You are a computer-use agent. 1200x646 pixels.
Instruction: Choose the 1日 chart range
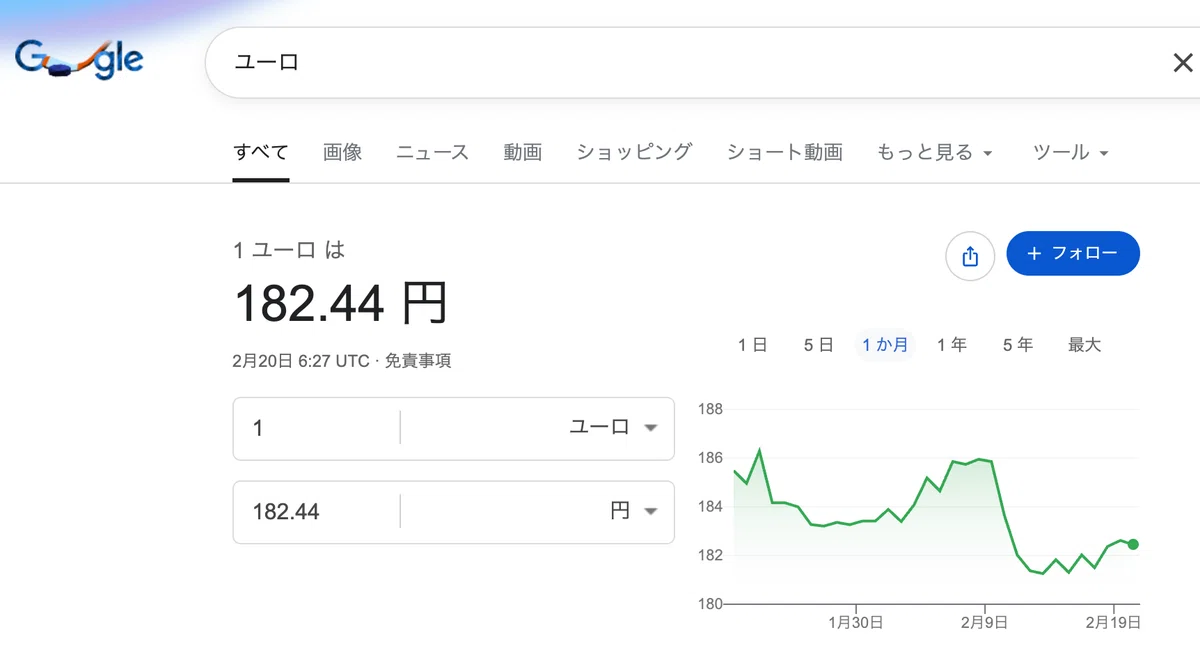coord(752,345)
